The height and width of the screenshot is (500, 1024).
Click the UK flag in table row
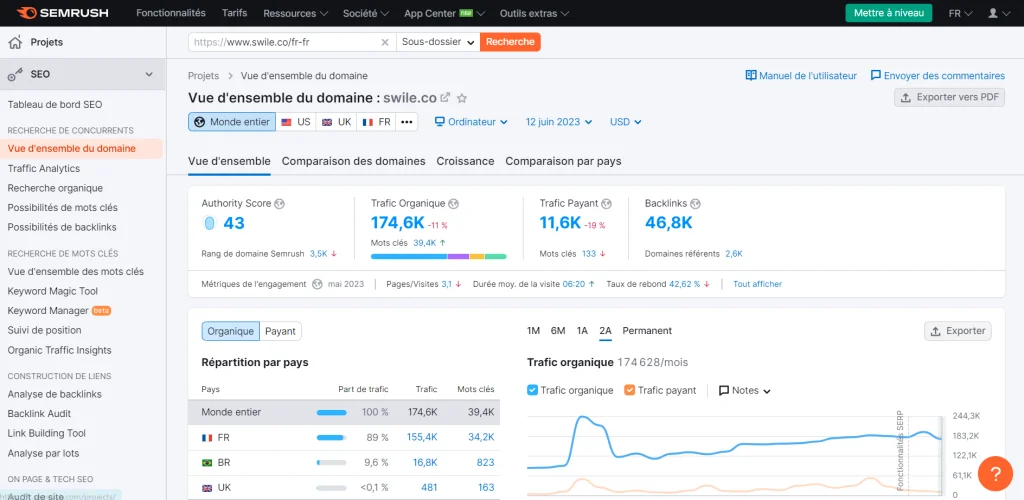[207, 488]
